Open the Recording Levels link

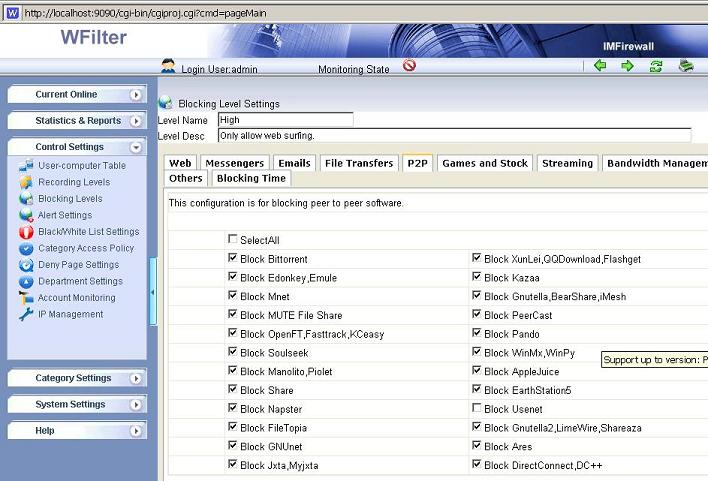[x=74, y=182]
